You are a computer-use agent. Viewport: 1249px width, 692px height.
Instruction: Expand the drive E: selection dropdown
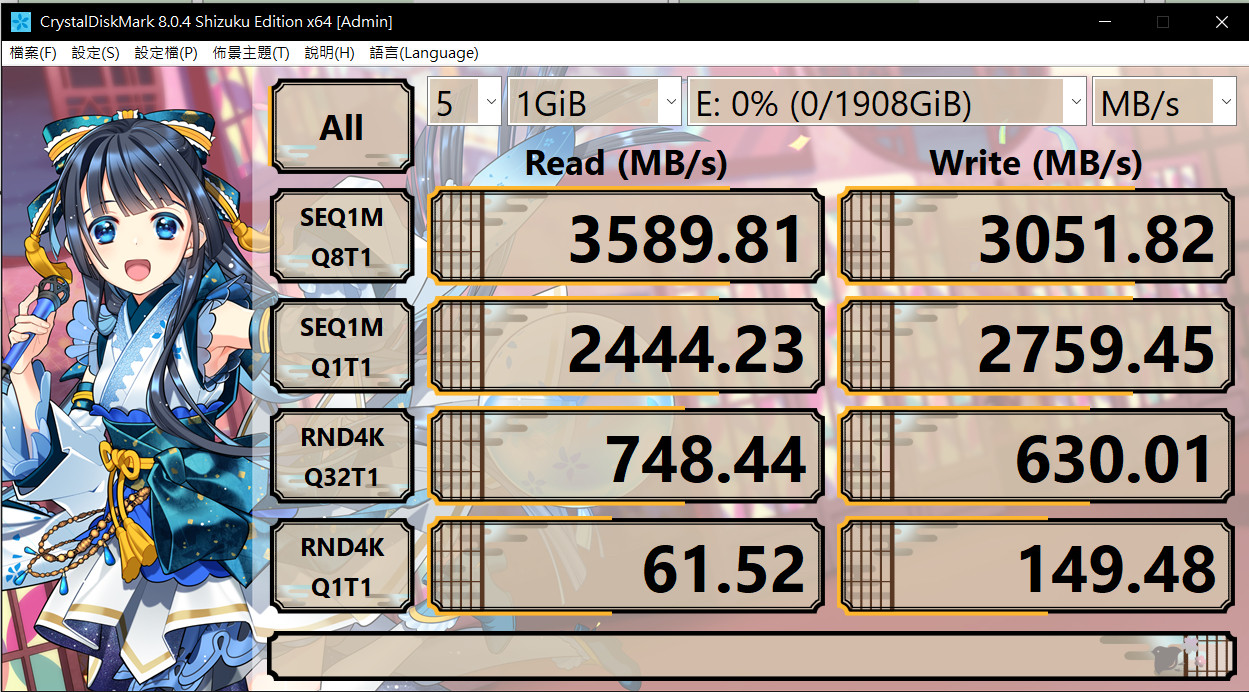887,102
